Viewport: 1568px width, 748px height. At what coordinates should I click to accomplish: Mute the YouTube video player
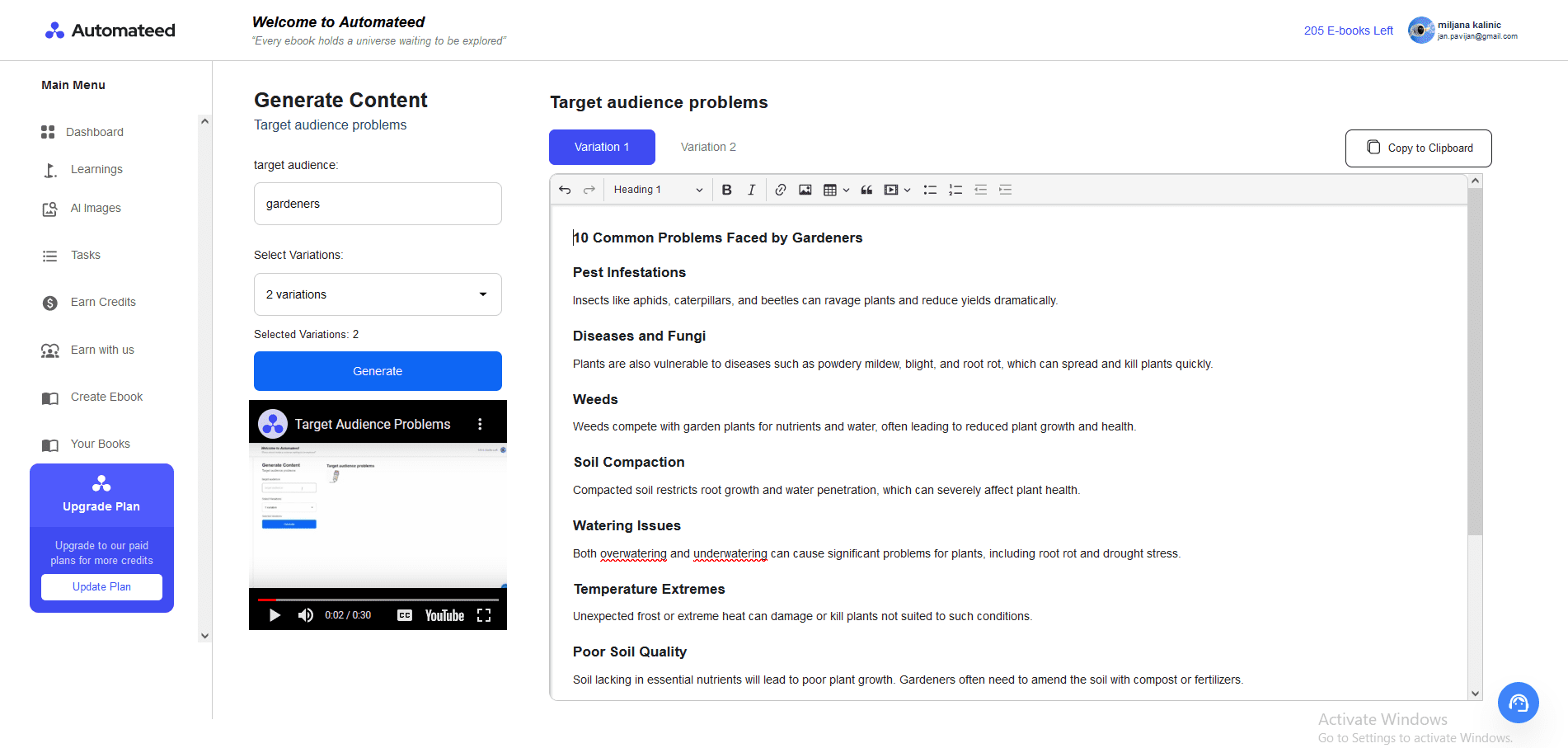[x=305, y=614]
